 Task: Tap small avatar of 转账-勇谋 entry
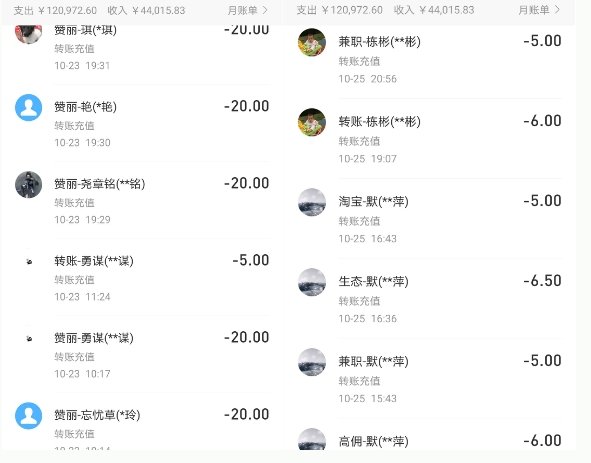click(x=29, y=261)
